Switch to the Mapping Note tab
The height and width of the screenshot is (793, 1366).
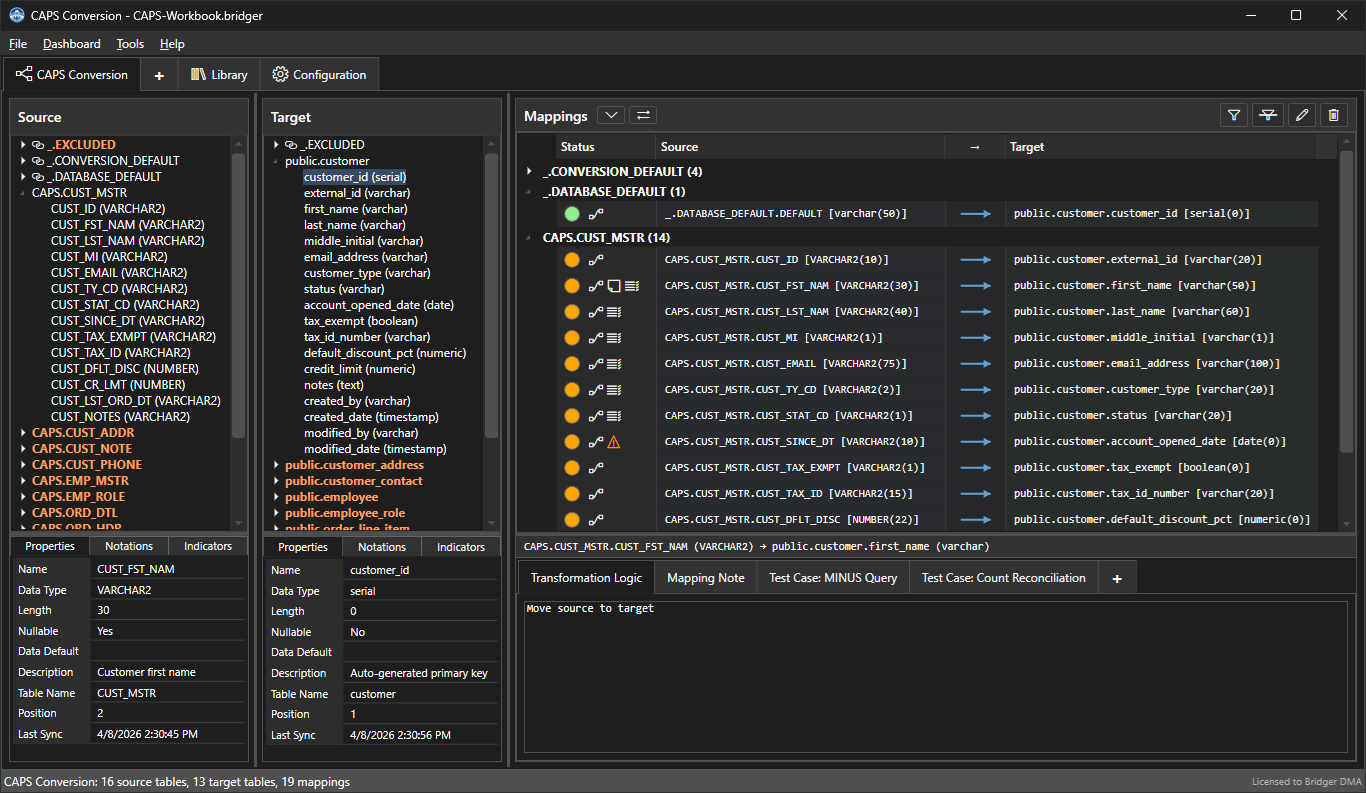pyautogui.click(x=706, y=578)
